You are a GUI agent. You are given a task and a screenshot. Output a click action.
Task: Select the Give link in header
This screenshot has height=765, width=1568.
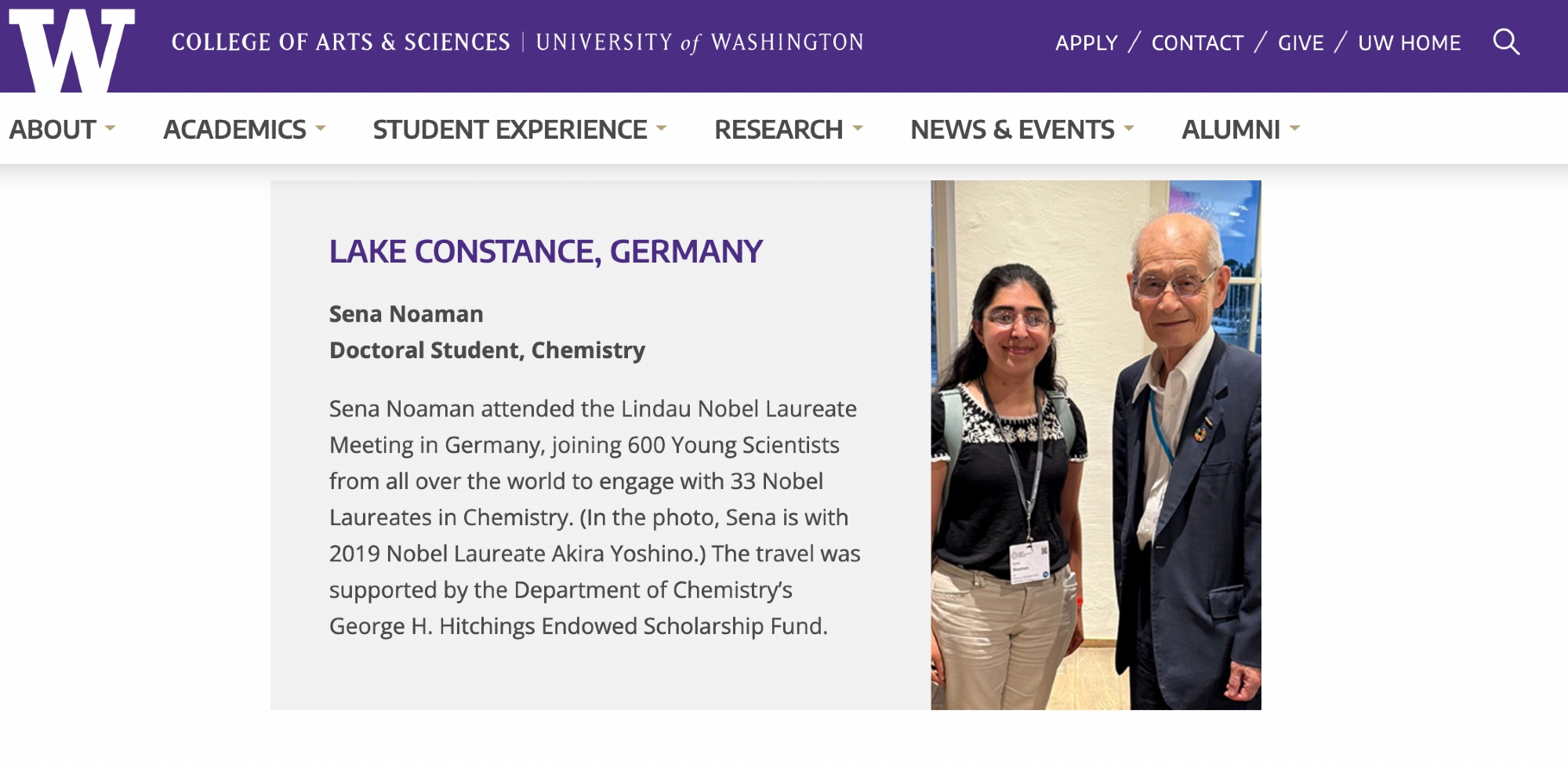coord(1300,43)
